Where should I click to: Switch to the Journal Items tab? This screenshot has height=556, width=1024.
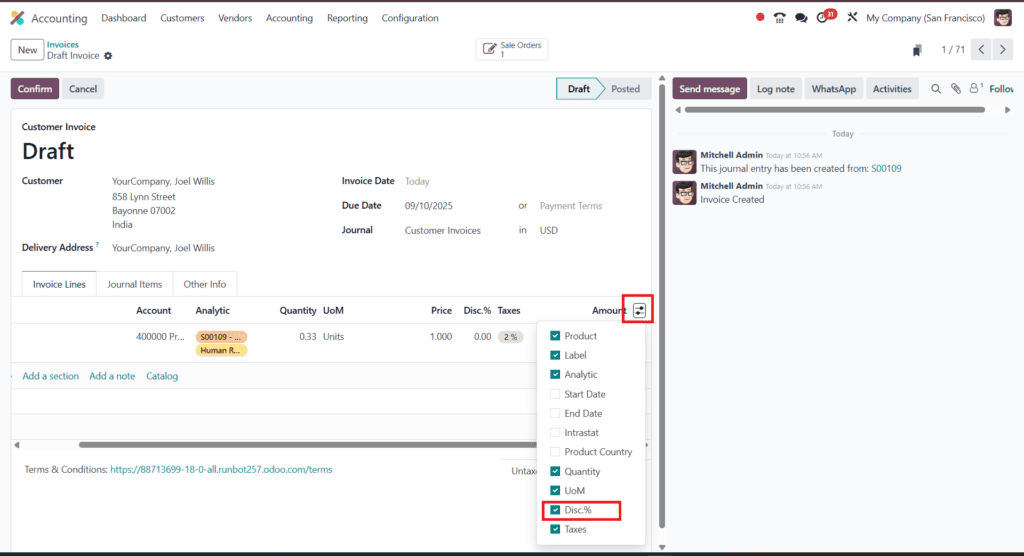click(x=134, y=284)
